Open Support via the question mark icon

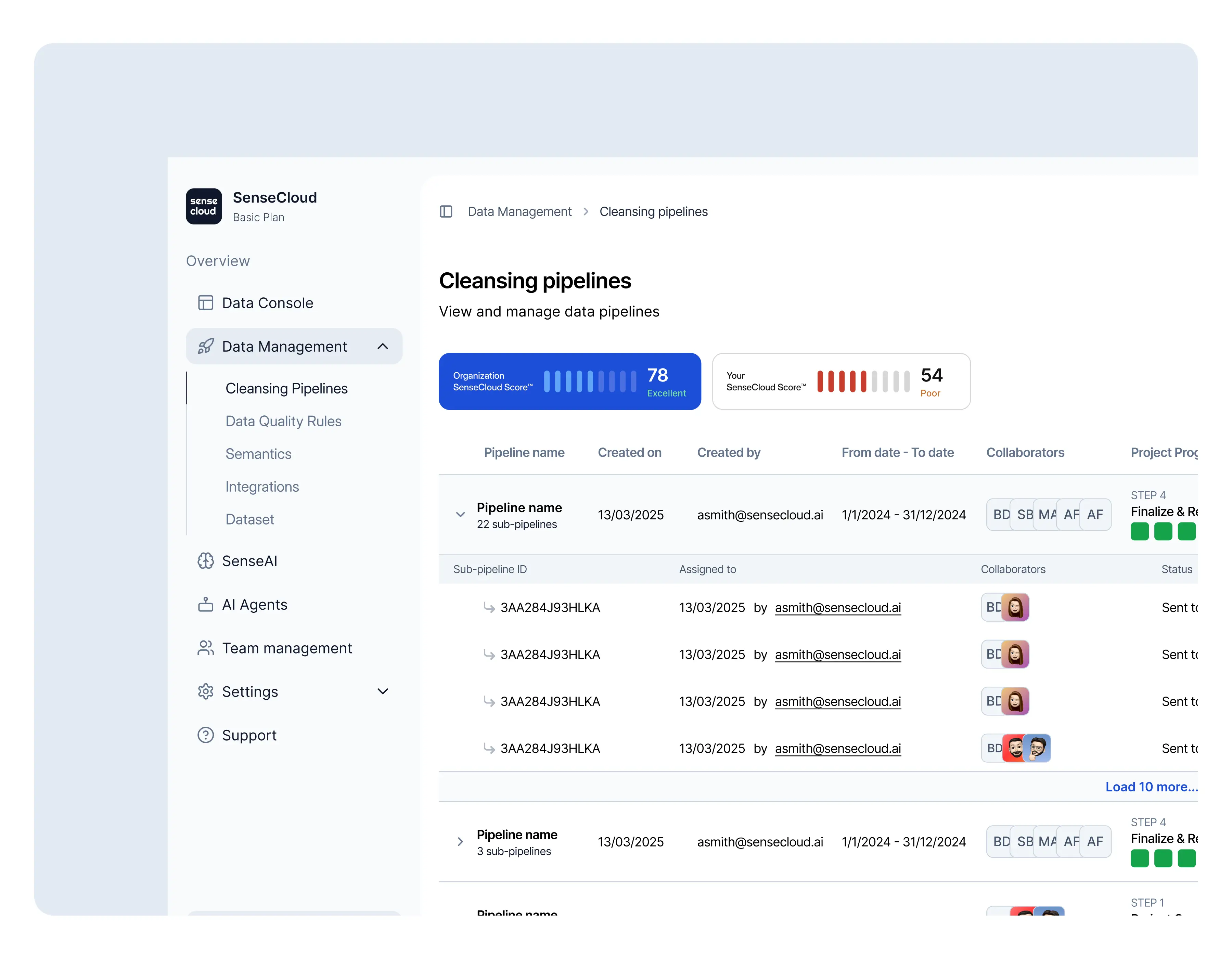(206, 735)
